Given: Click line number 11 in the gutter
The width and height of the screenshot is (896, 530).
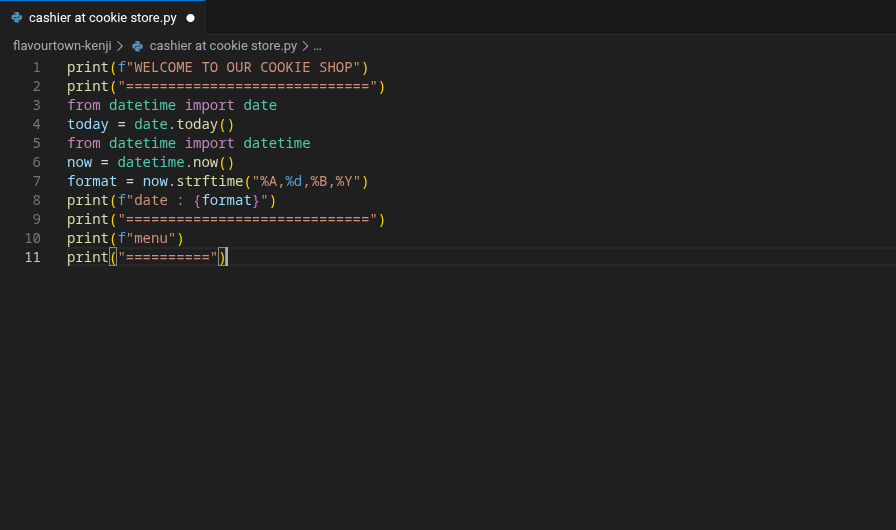Looking at the screenshot, I should [x=34, y=257].
